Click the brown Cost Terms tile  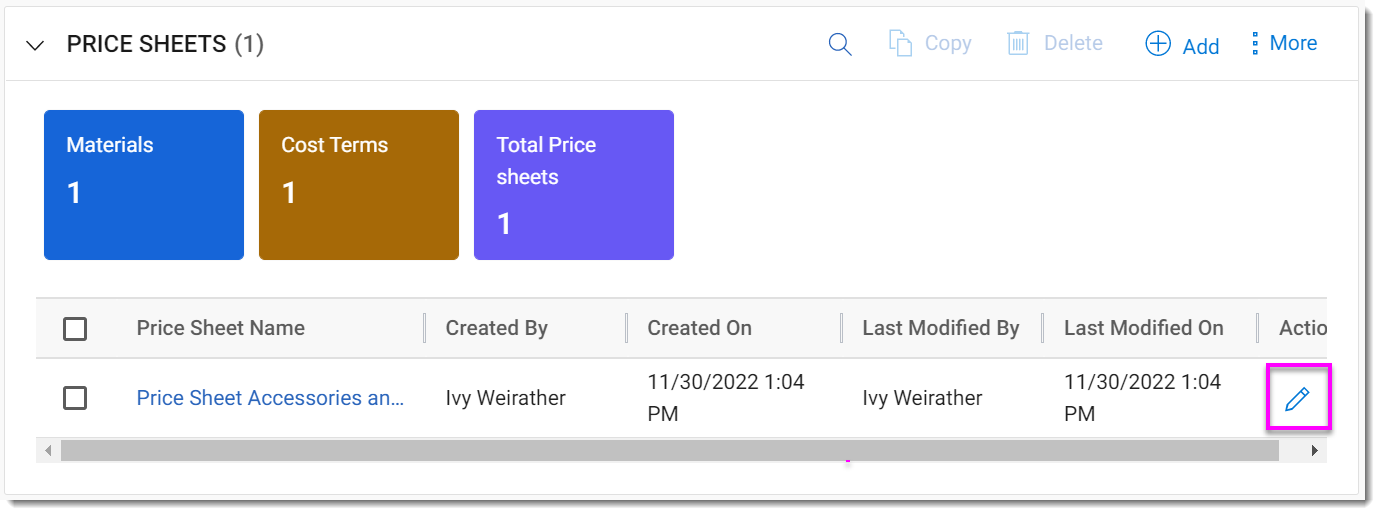[359, 185]
